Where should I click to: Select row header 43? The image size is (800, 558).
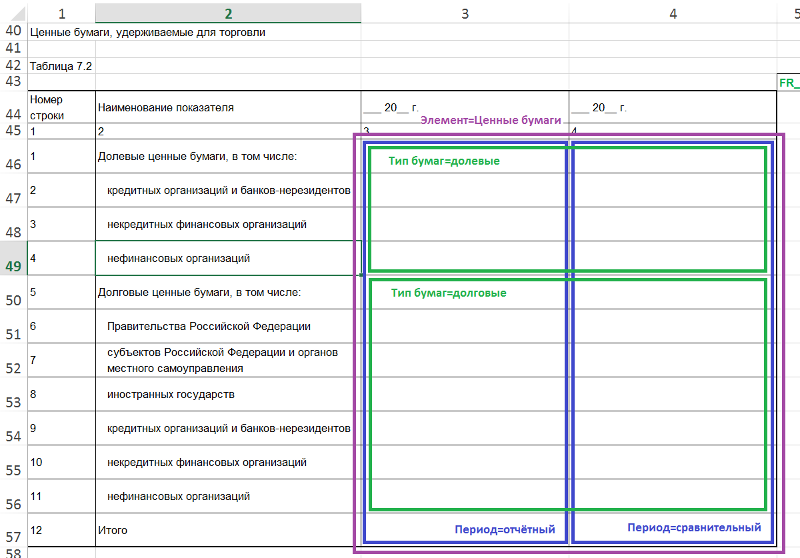13,82
